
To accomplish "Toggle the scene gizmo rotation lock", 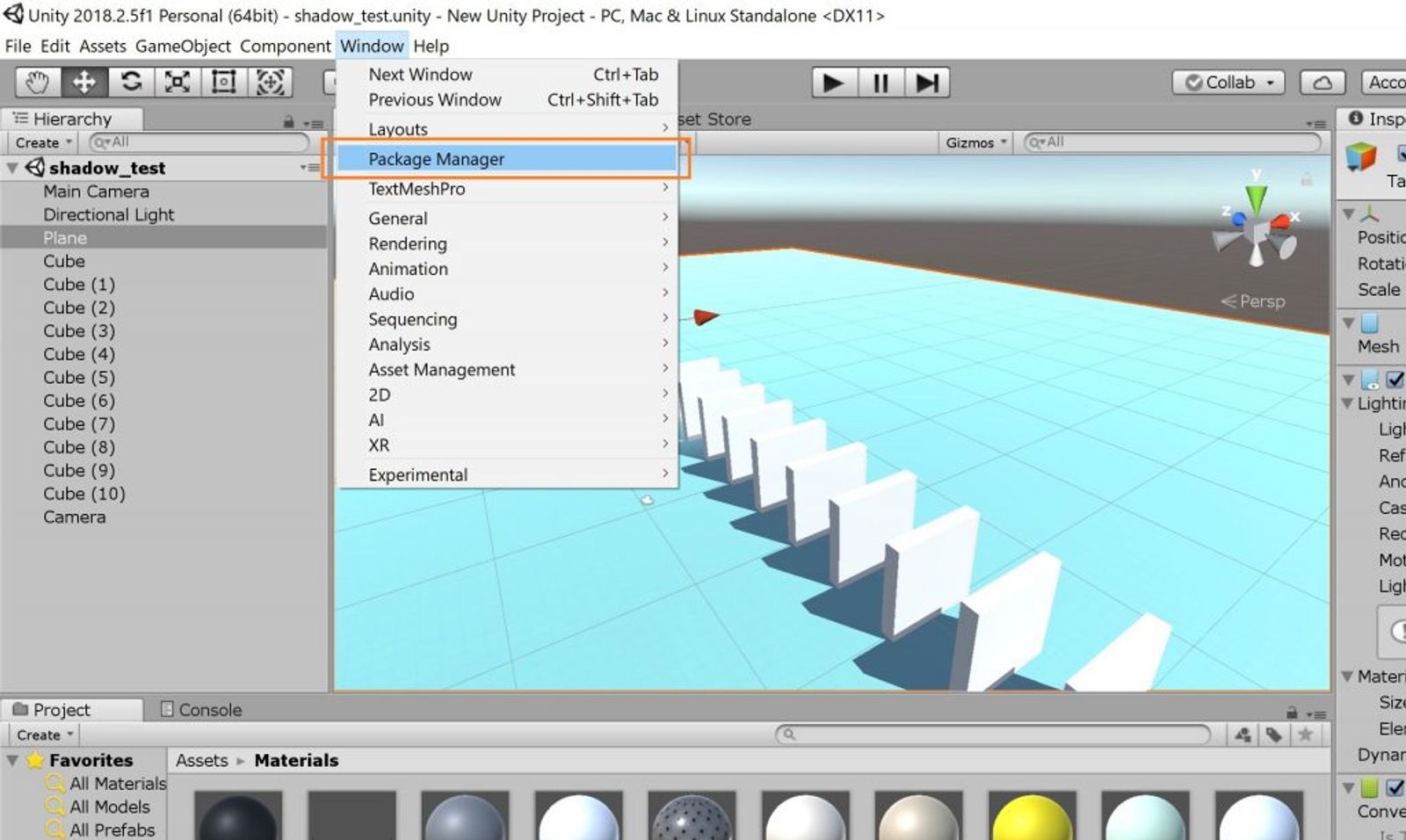I will pos(1307,179).
